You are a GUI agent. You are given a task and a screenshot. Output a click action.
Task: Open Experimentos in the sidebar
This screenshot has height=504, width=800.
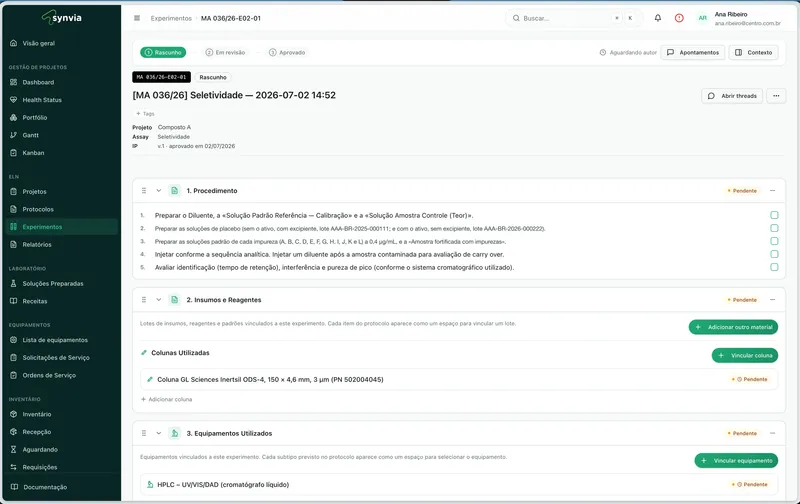point(61,226)
